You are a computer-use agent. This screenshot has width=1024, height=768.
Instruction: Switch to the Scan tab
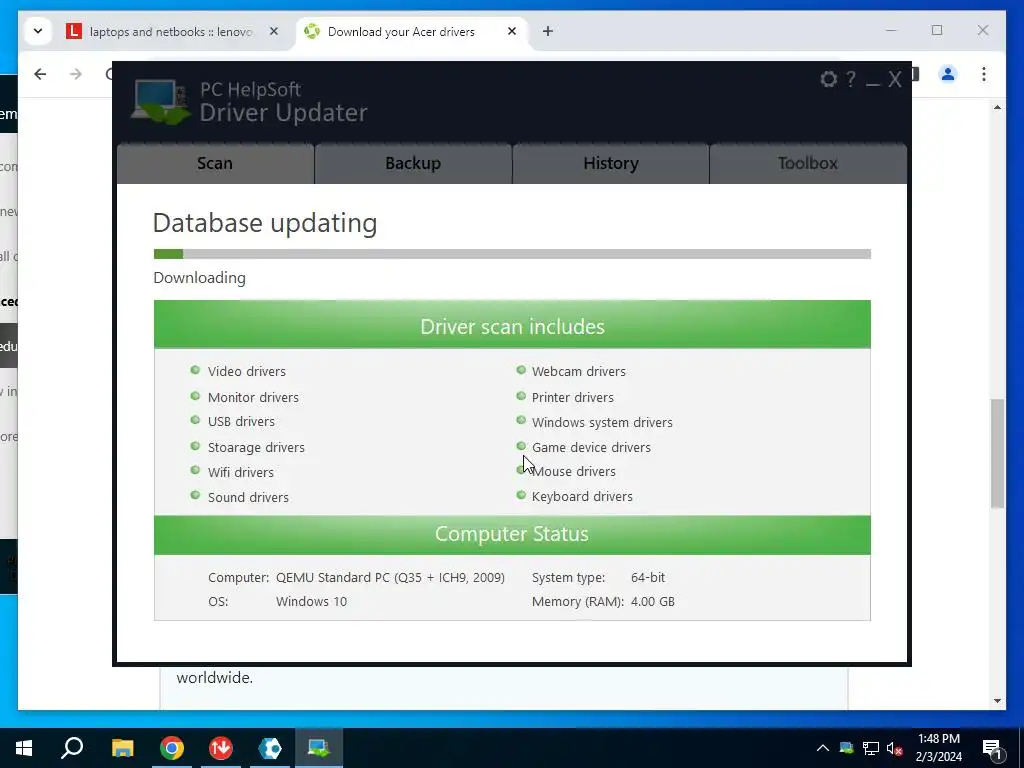tap(215, 163)
